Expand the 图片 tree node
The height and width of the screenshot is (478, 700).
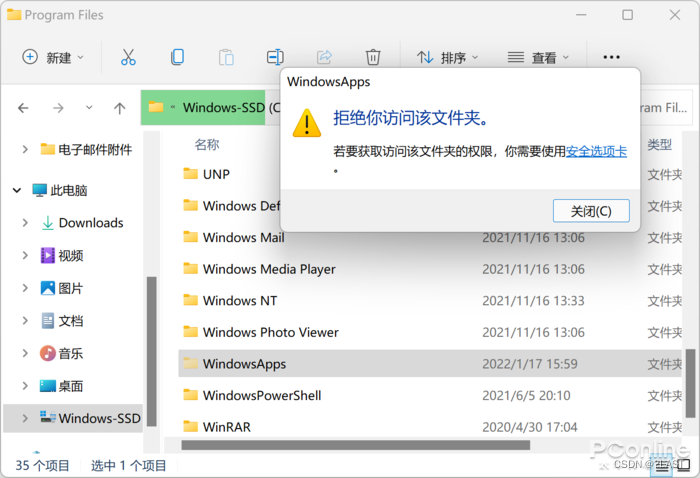tap(25, 288)
